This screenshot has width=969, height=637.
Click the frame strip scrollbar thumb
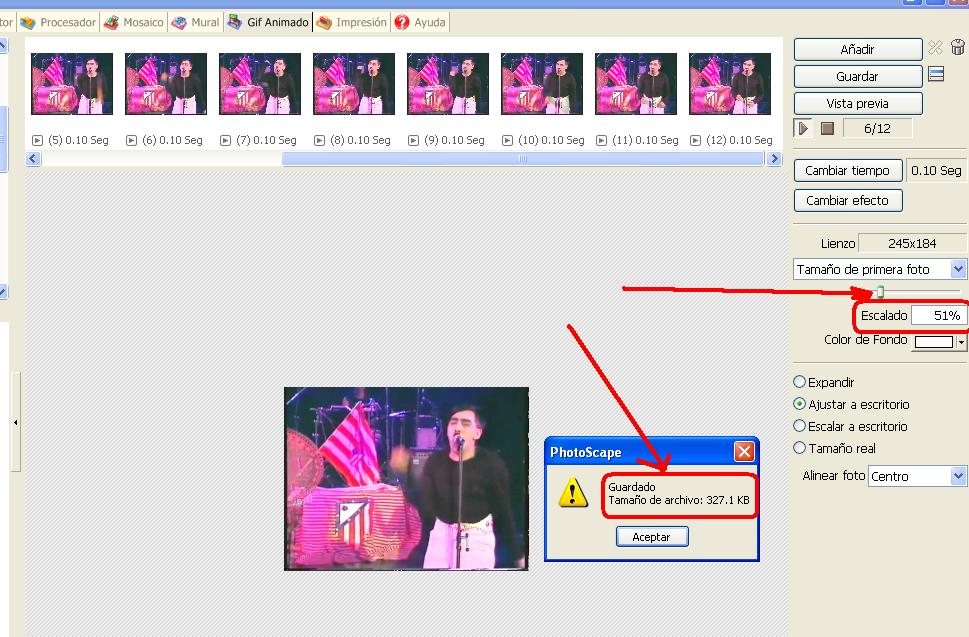[x=523, y=159]
